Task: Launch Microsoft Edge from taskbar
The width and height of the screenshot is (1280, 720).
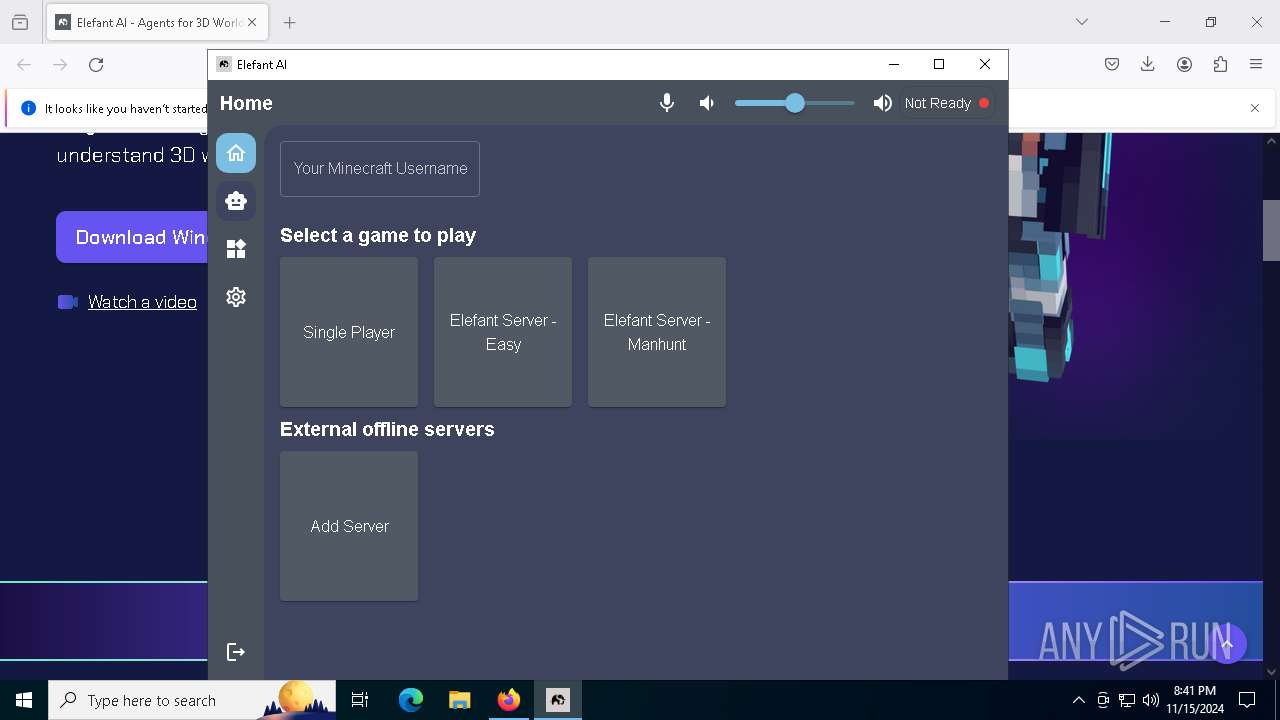Action: (x=411, y=700)
